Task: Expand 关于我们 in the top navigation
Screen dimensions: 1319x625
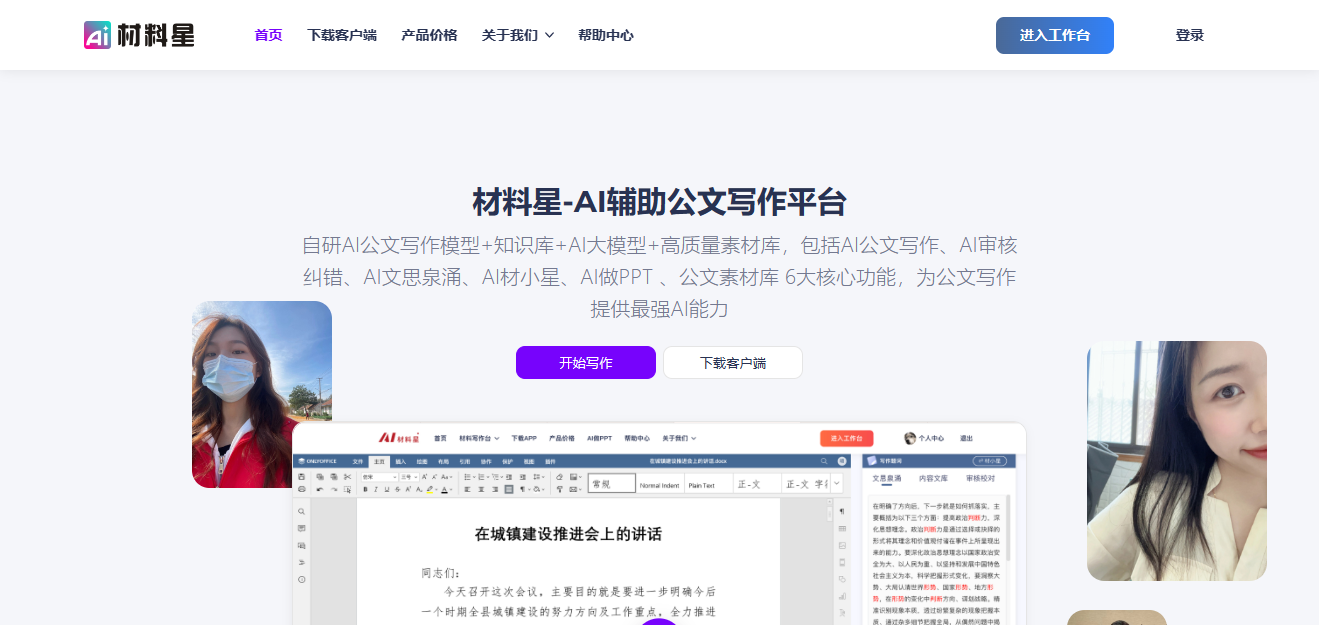Action: [518, 35]
